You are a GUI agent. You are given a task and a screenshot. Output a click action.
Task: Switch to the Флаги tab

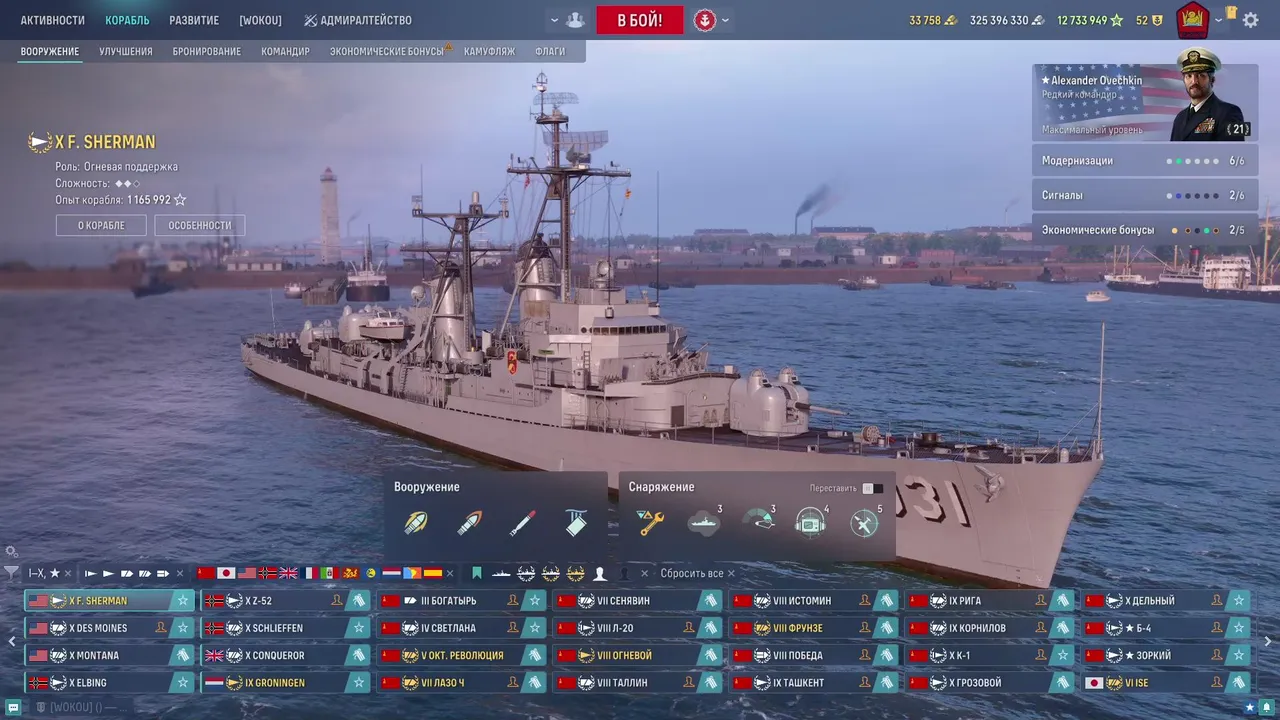pos(550,52)
